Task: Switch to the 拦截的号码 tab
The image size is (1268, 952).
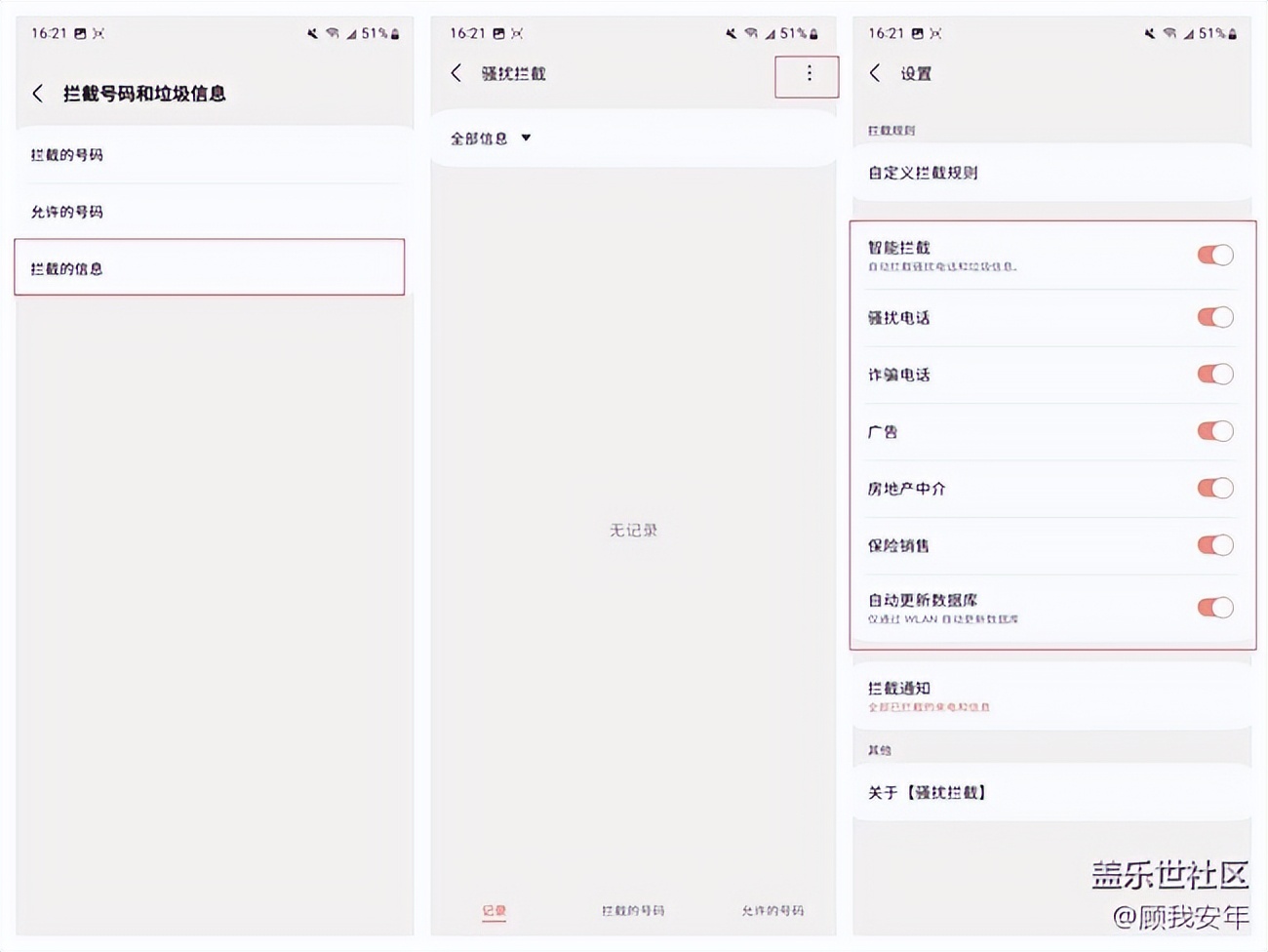Action: click(631, 909)
